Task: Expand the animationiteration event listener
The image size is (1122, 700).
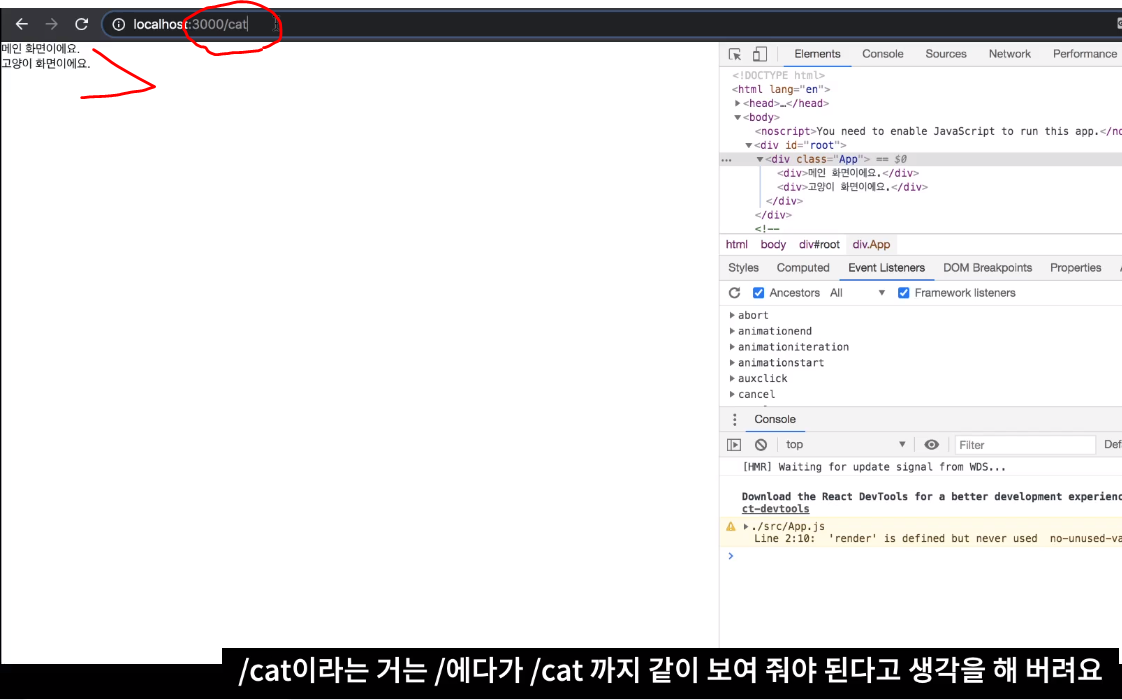Action: point(732,346)
